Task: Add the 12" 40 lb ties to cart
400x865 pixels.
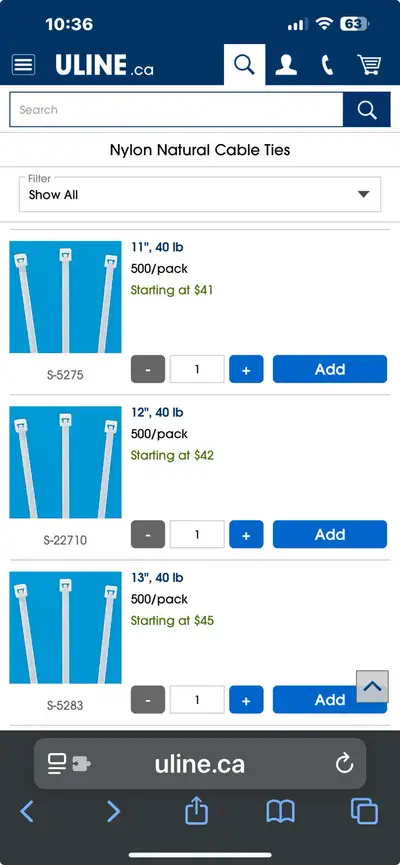Action: (x=330, y=534)
